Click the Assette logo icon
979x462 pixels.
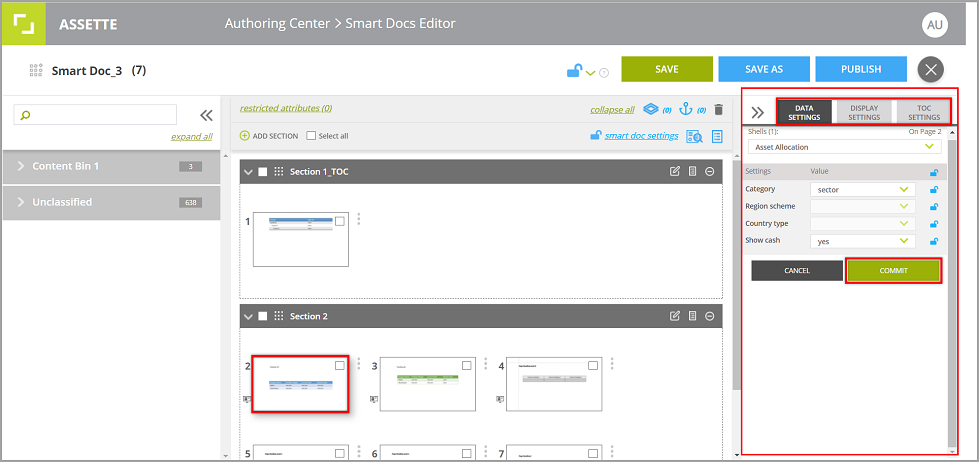click(23, 24)
